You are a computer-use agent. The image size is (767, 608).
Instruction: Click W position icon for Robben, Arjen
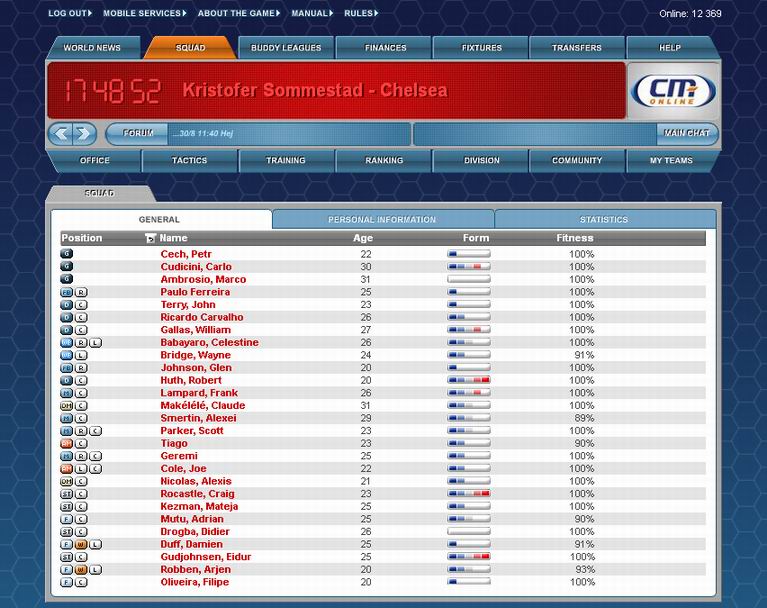click(x=81, y=569)
